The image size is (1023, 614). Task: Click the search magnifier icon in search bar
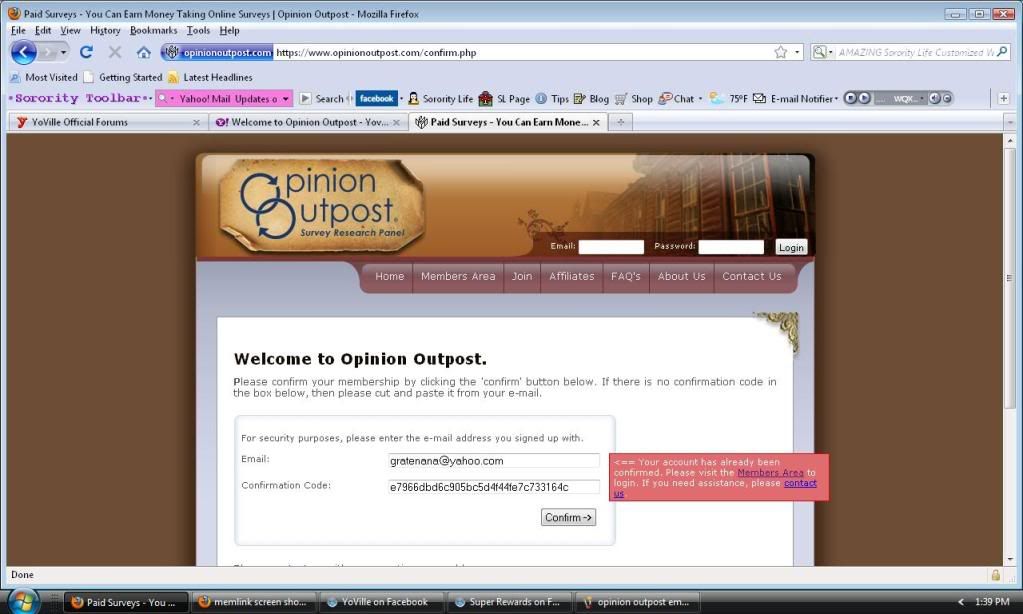pyautogui.click(x=1003, y=52)
